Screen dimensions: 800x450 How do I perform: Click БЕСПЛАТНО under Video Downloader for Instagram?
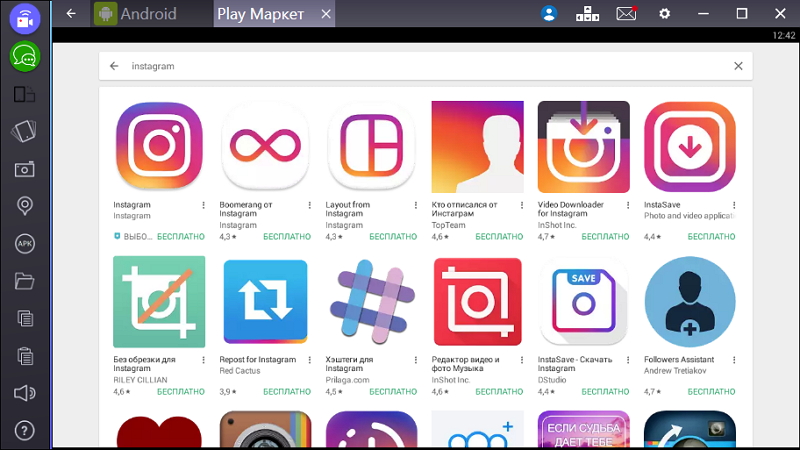tap(605, 237)
